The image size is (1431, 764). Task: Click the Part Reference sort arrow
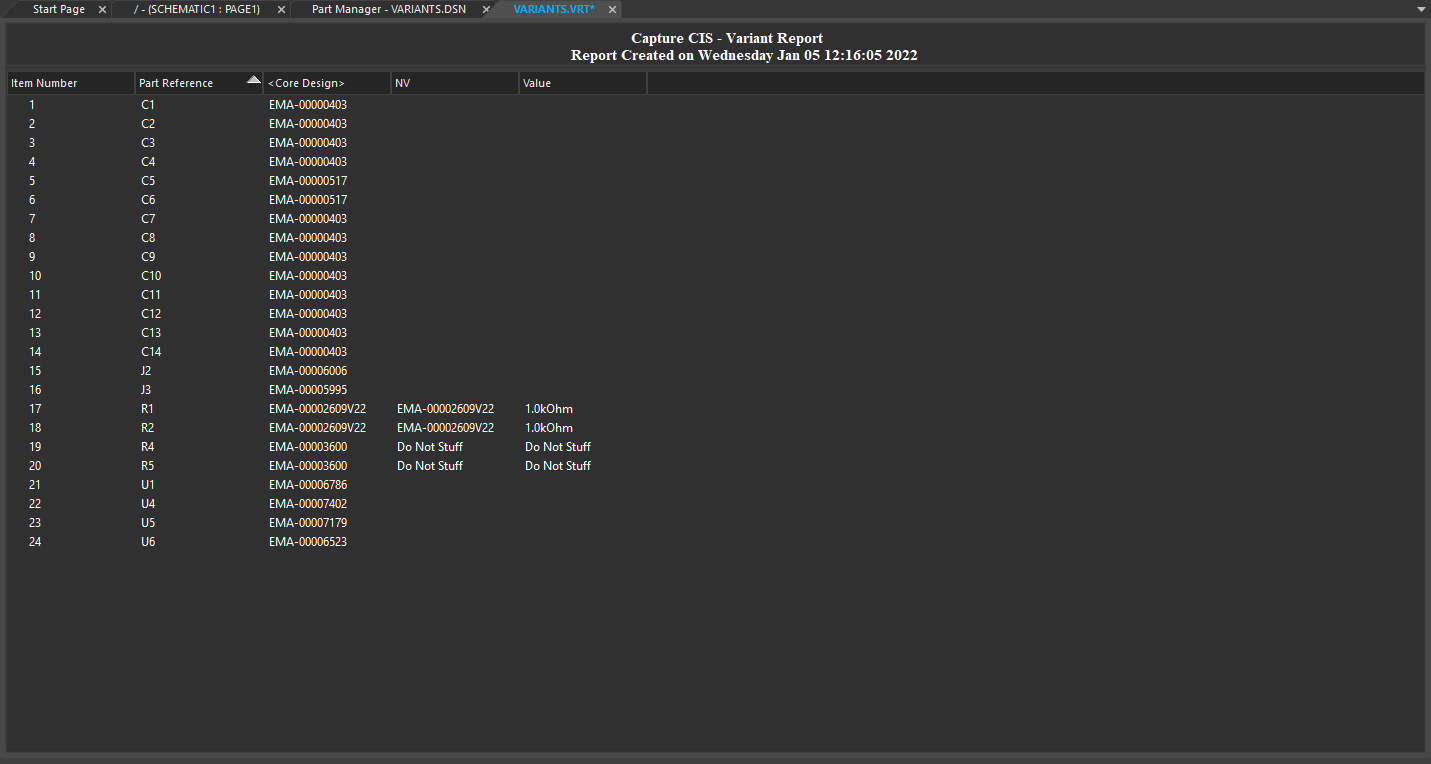(253, 80)
